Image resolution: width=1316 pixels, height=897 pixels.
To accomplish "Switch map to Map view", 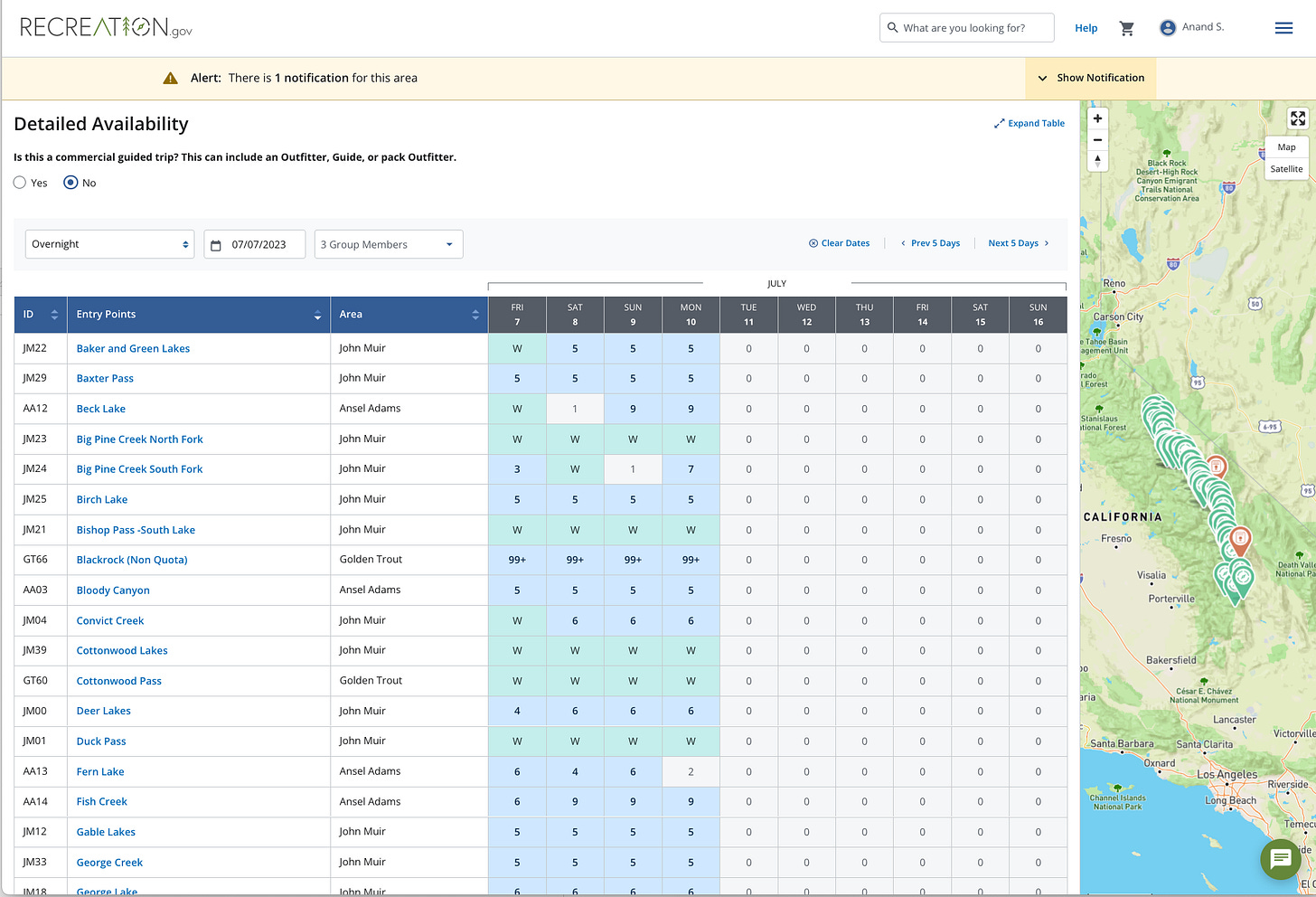I will click(x=1286, y=147).
